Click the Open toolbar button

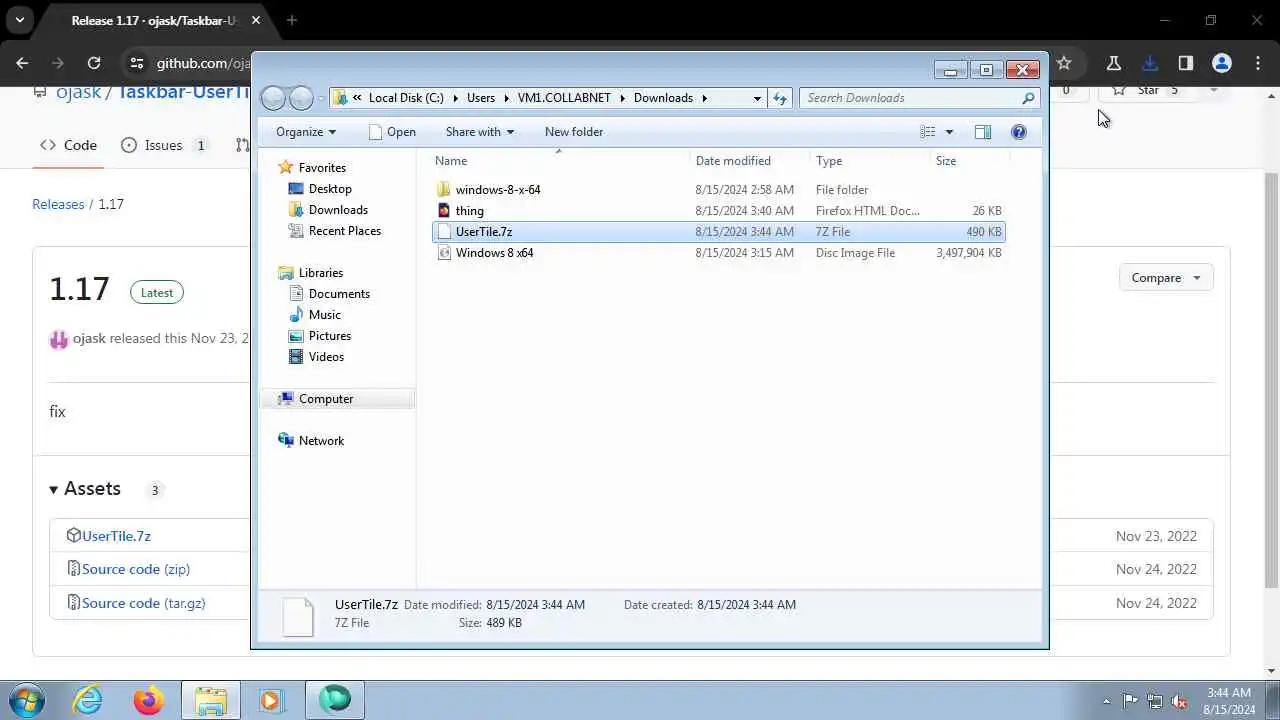392,132
